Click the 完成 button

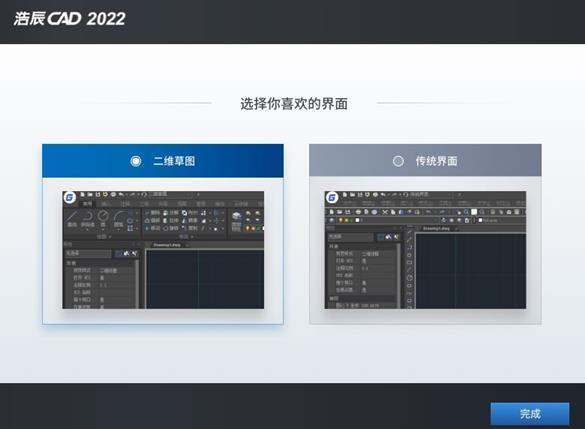point(530,413)
